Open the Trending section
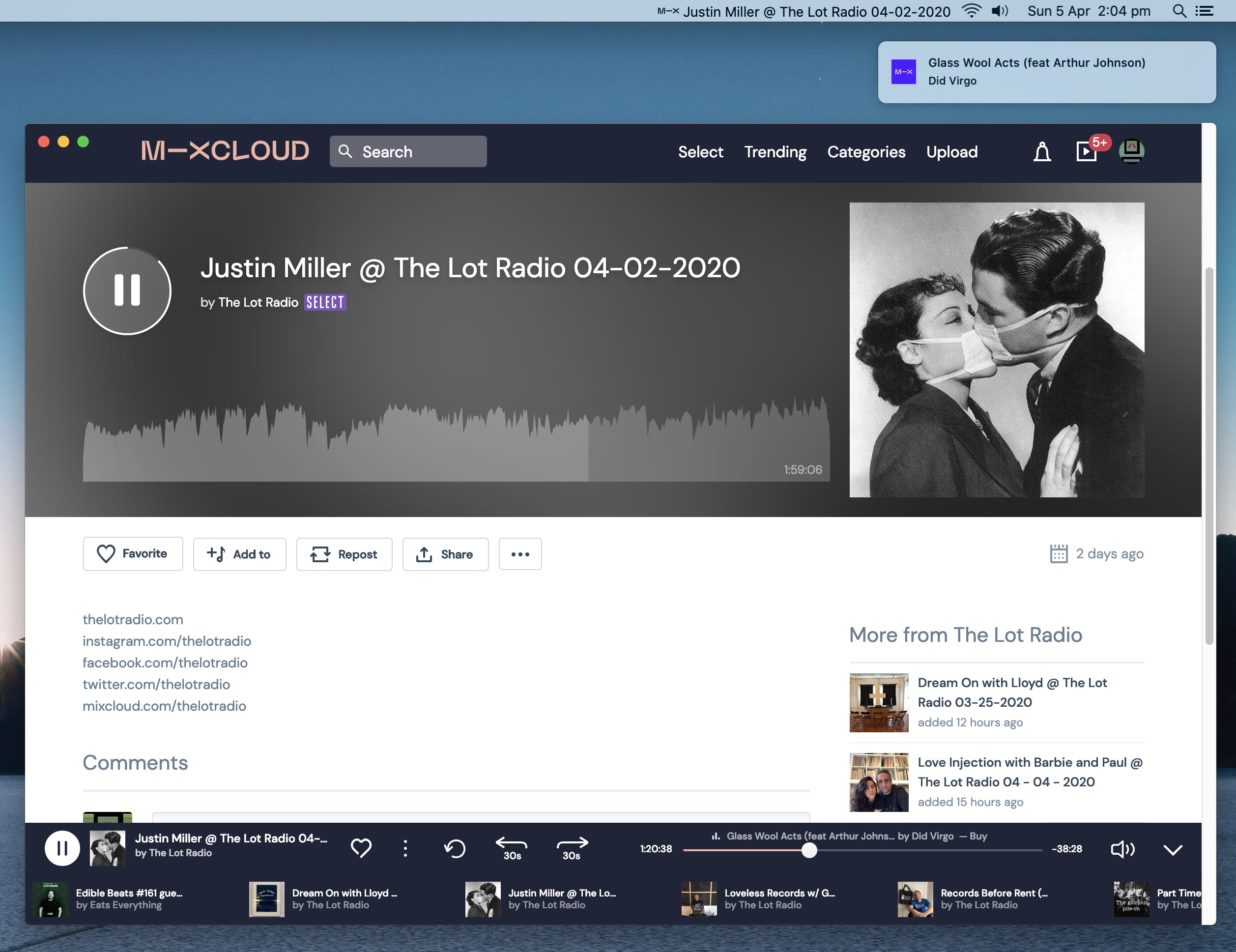Viewport: 1236px width, 952px height. 776,152
